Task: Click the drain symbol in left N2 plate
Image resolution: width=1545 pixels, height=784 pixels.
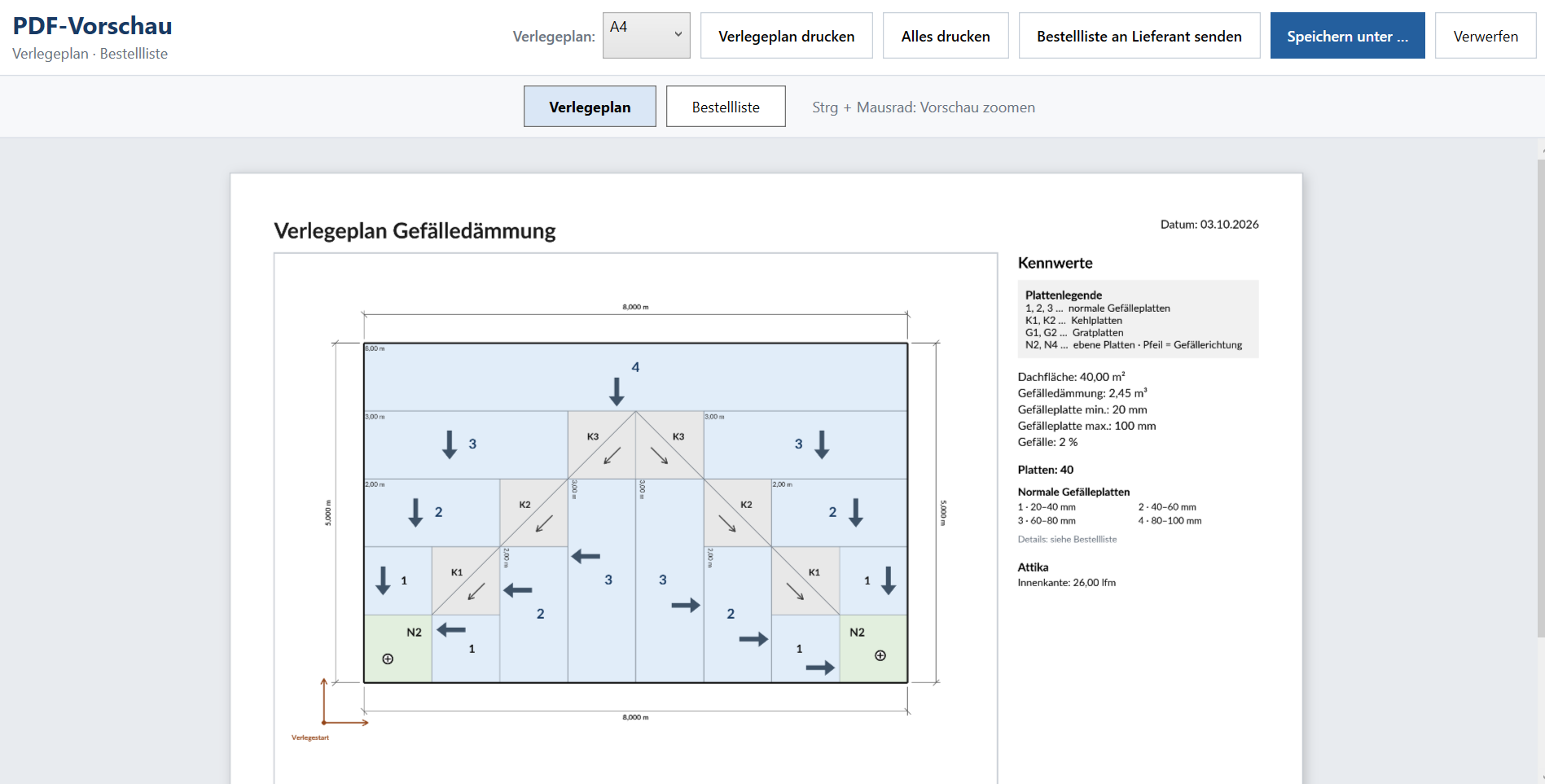Action: tap(388, 659)
